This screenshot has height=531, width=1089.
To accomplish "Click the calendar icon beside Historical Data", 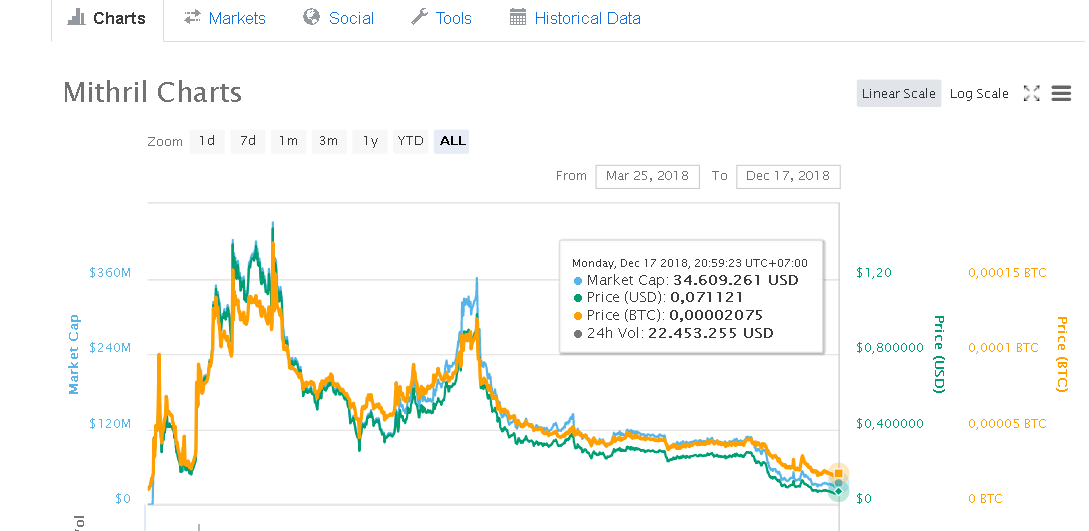I will 518,17.
